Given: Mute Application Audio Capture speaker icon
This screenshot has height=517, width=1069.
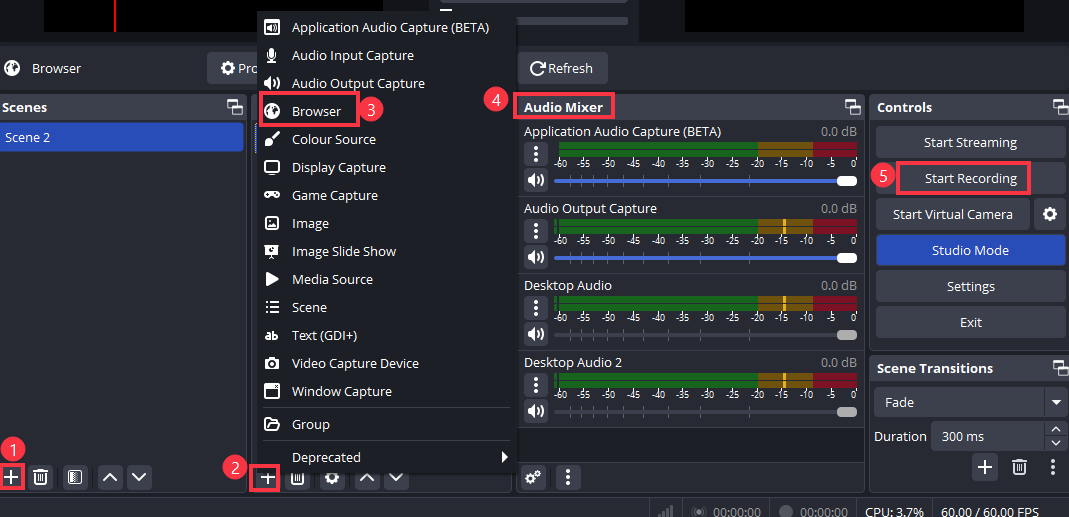Looking at the screenshot, I should point(536,180).
